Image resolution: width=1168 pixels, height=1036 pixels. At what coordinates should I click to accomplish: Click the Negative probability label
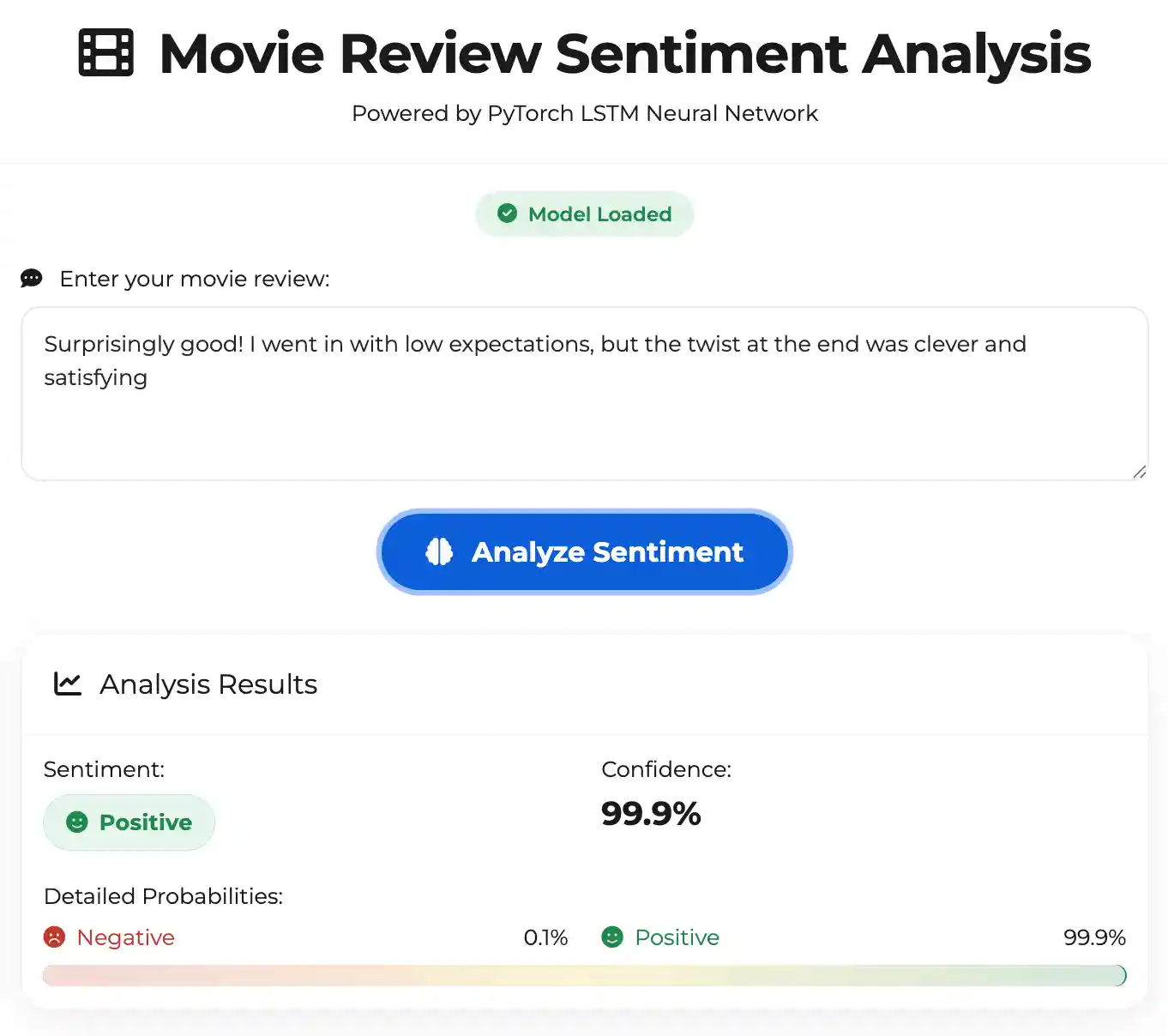(x=125, y=937)
